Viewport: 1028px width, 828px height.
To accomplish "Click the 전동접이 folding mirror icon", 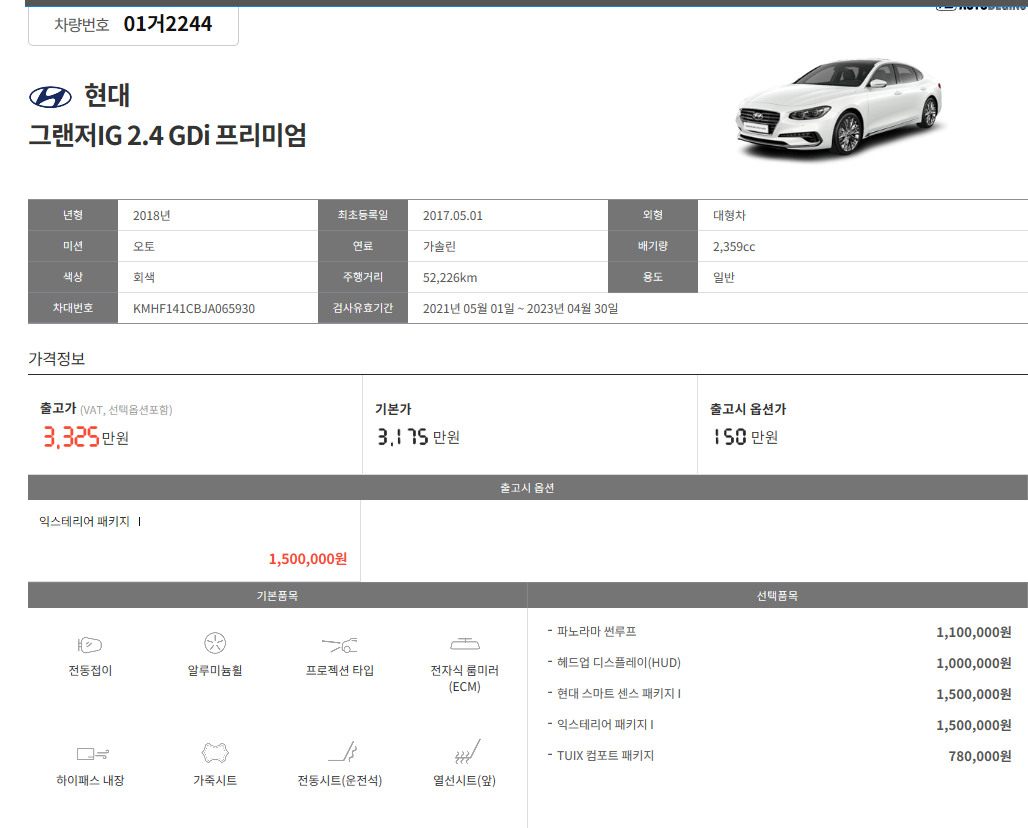I will click(90, 645).
